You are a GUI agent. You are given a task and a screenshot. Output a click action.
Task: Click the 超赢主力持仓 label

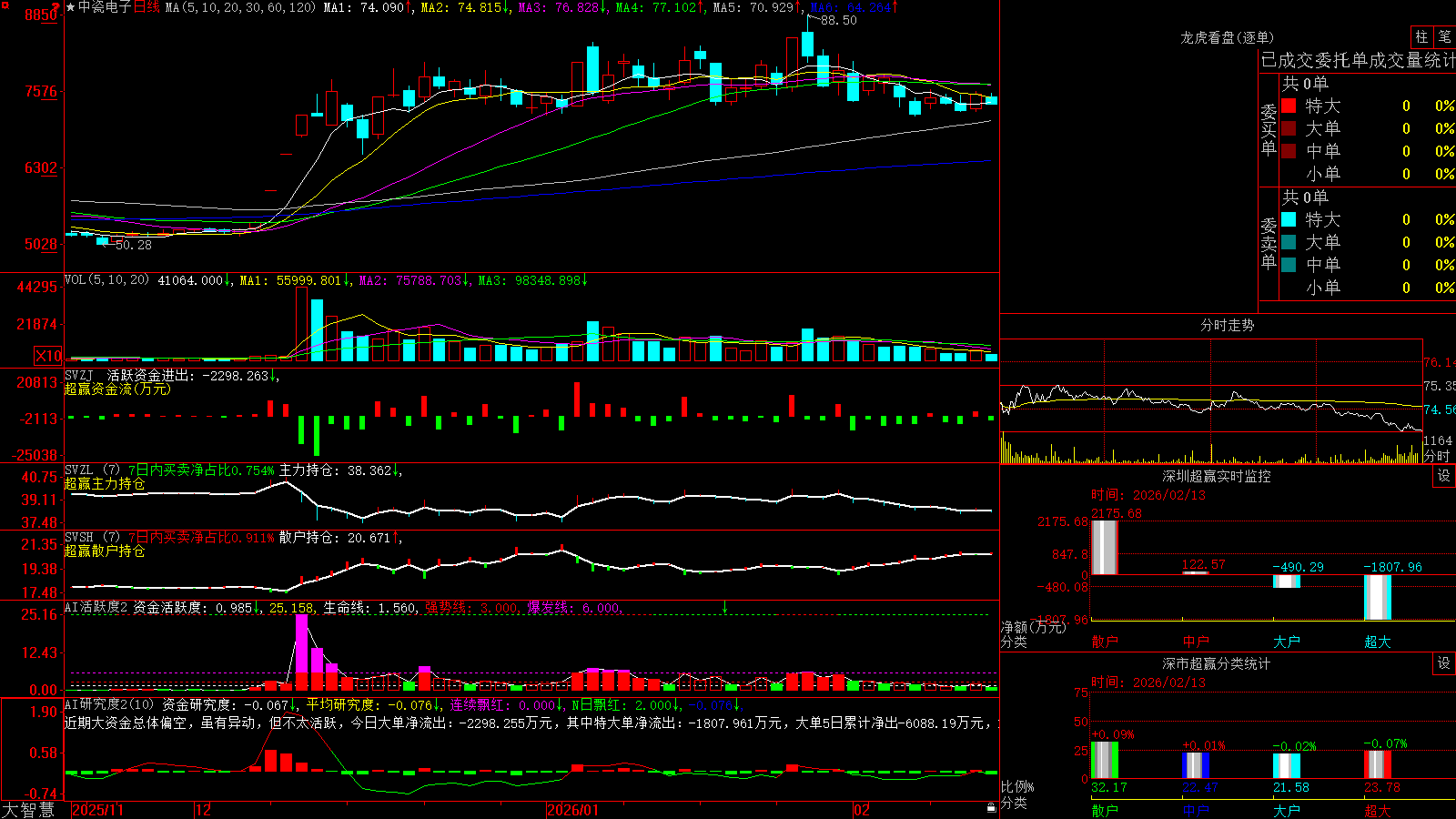(x=105, y=483)
